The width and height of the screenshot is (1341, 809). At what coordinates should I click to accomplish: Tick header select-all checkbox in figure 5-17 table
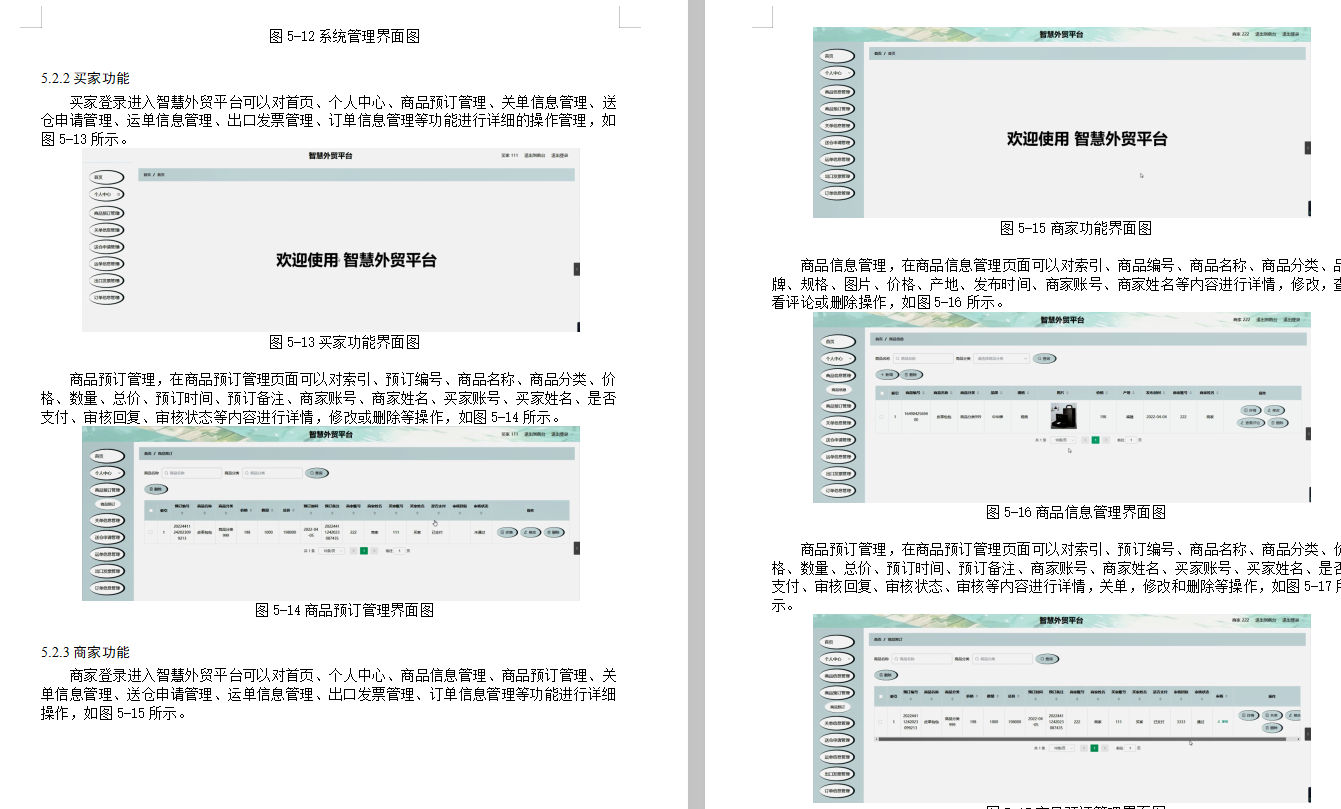coord(880,697)
